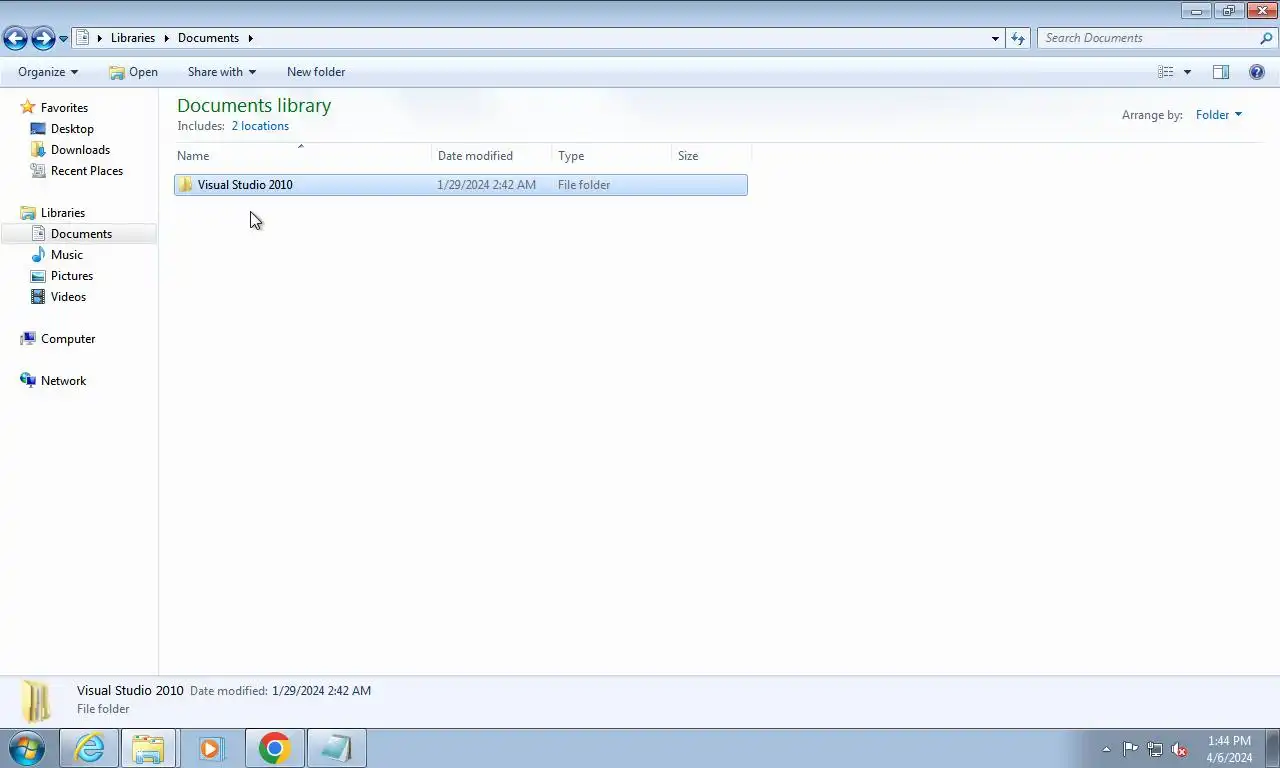Sort by the Type column header
Viewport: 1280px width, 768px height.
611,155
